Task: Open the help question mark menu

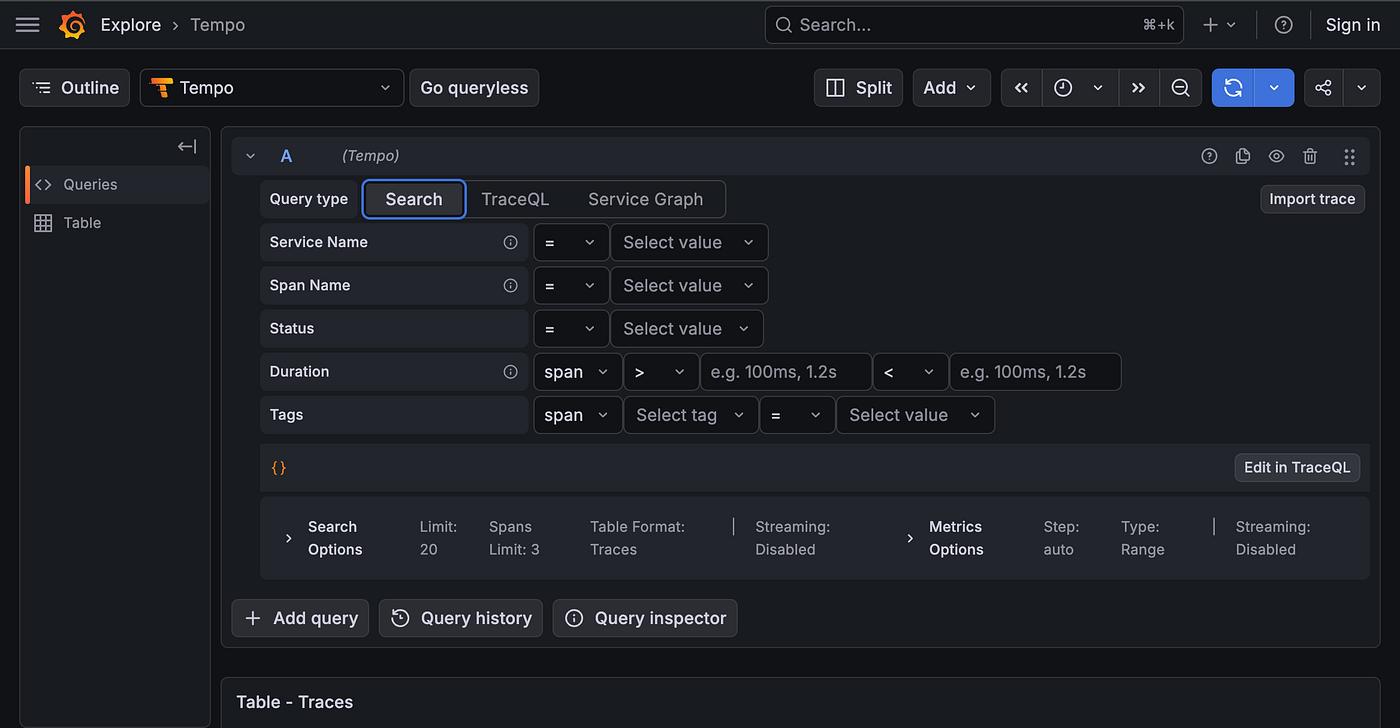Action: coord(1284,25)
